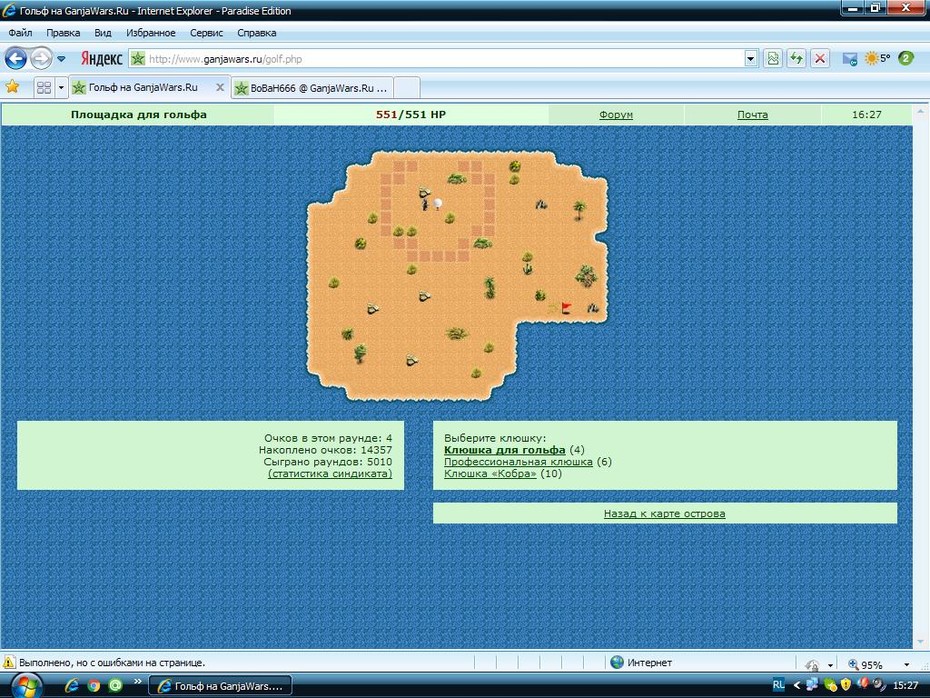Click the browser Back arrow button
The width and height of the screenshot is (930, 698).
click(x=16, y=58)
